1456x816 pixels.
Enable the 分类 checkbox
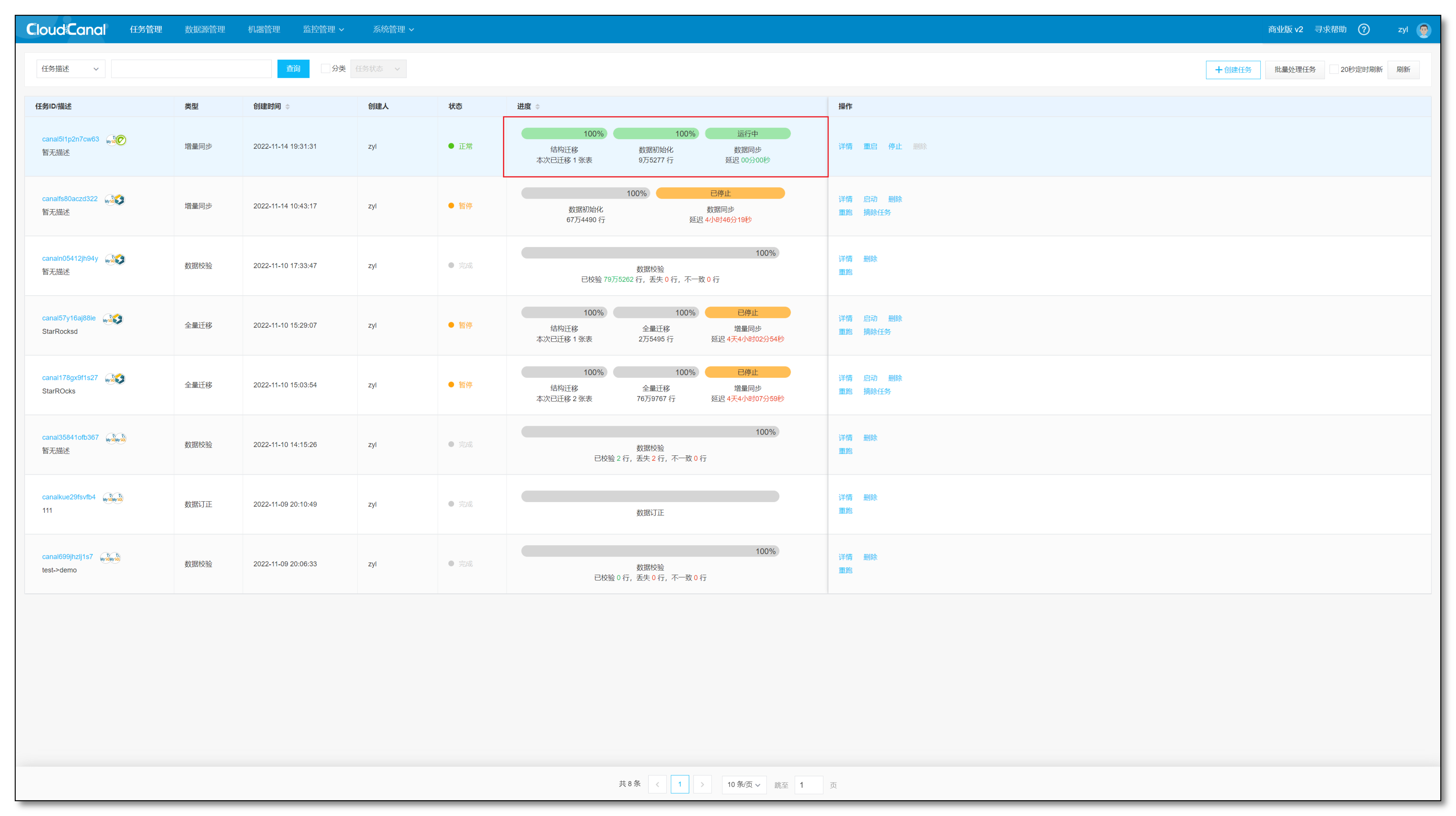(325, 68)
